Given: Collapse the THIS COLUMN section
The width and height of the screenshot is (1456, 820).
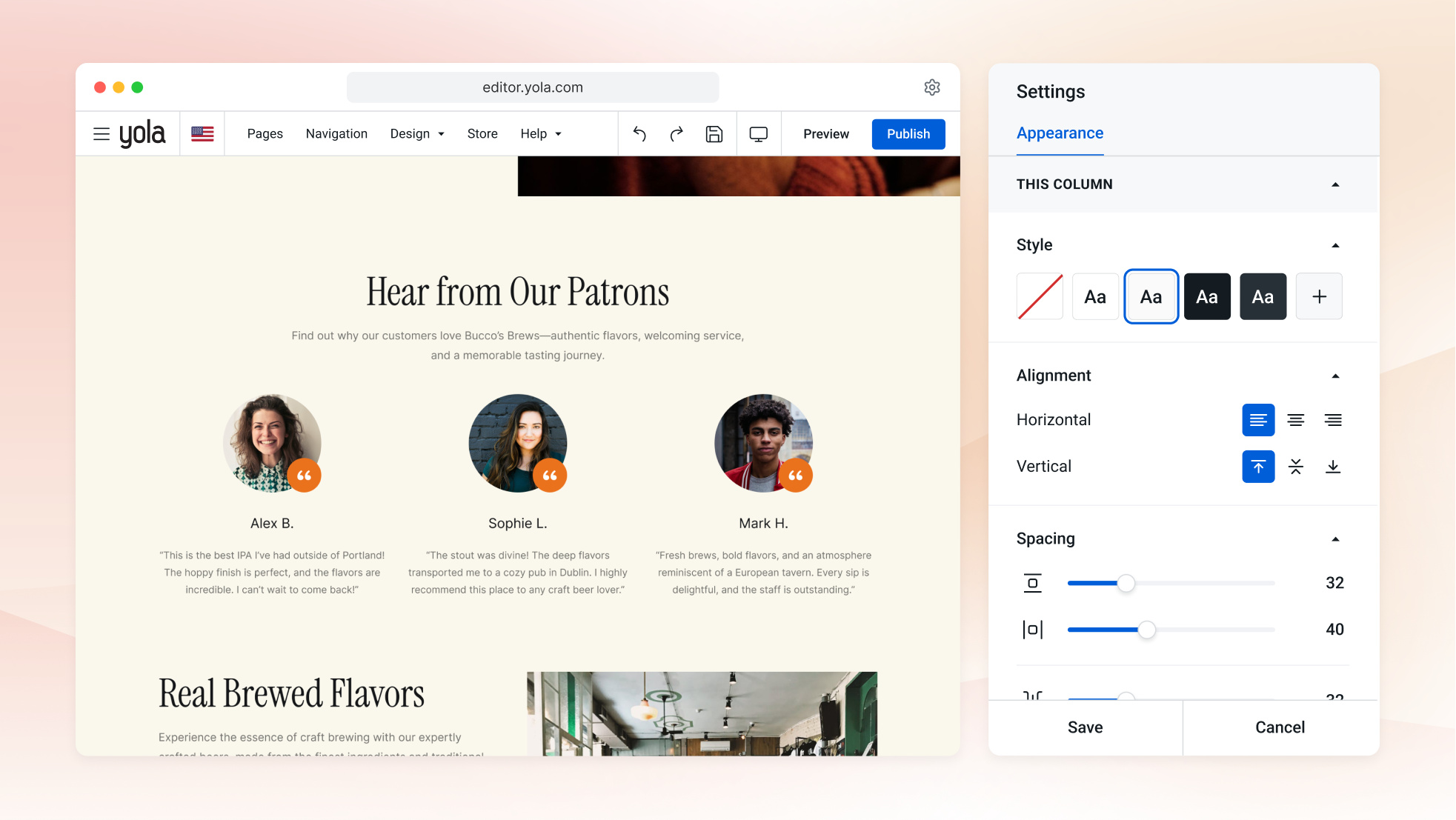Looking at the screenshot, I should point(1335,184).
